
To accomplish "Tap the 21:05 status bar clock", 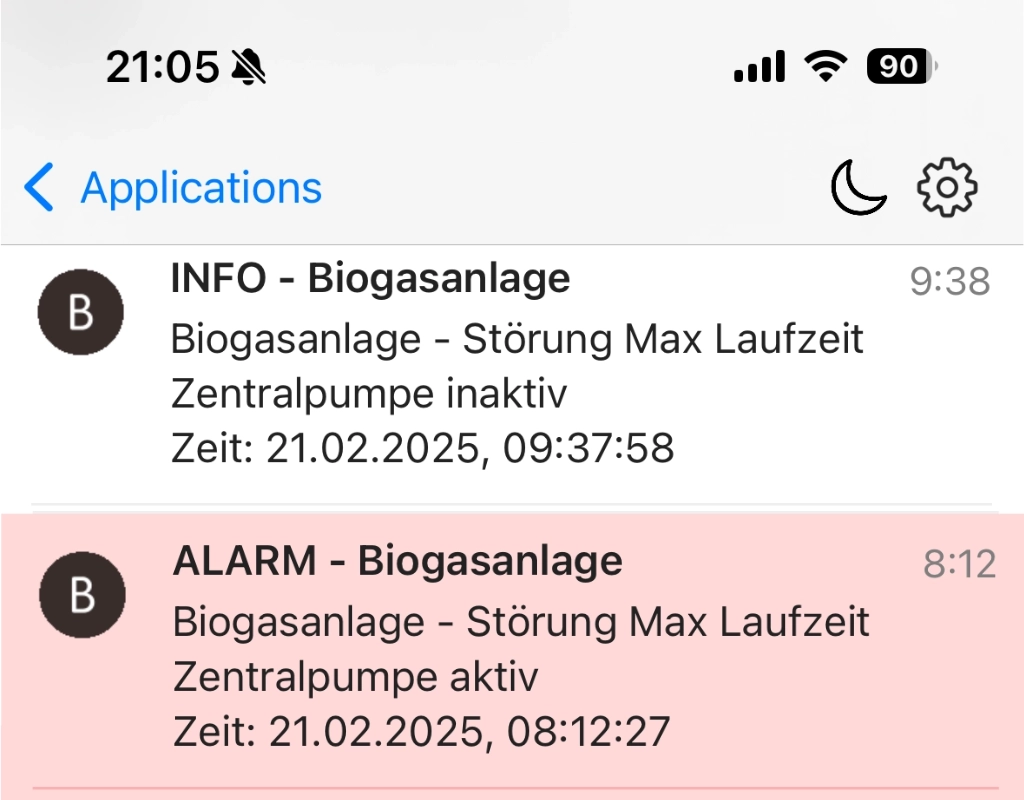I will (x=163, y=67).
